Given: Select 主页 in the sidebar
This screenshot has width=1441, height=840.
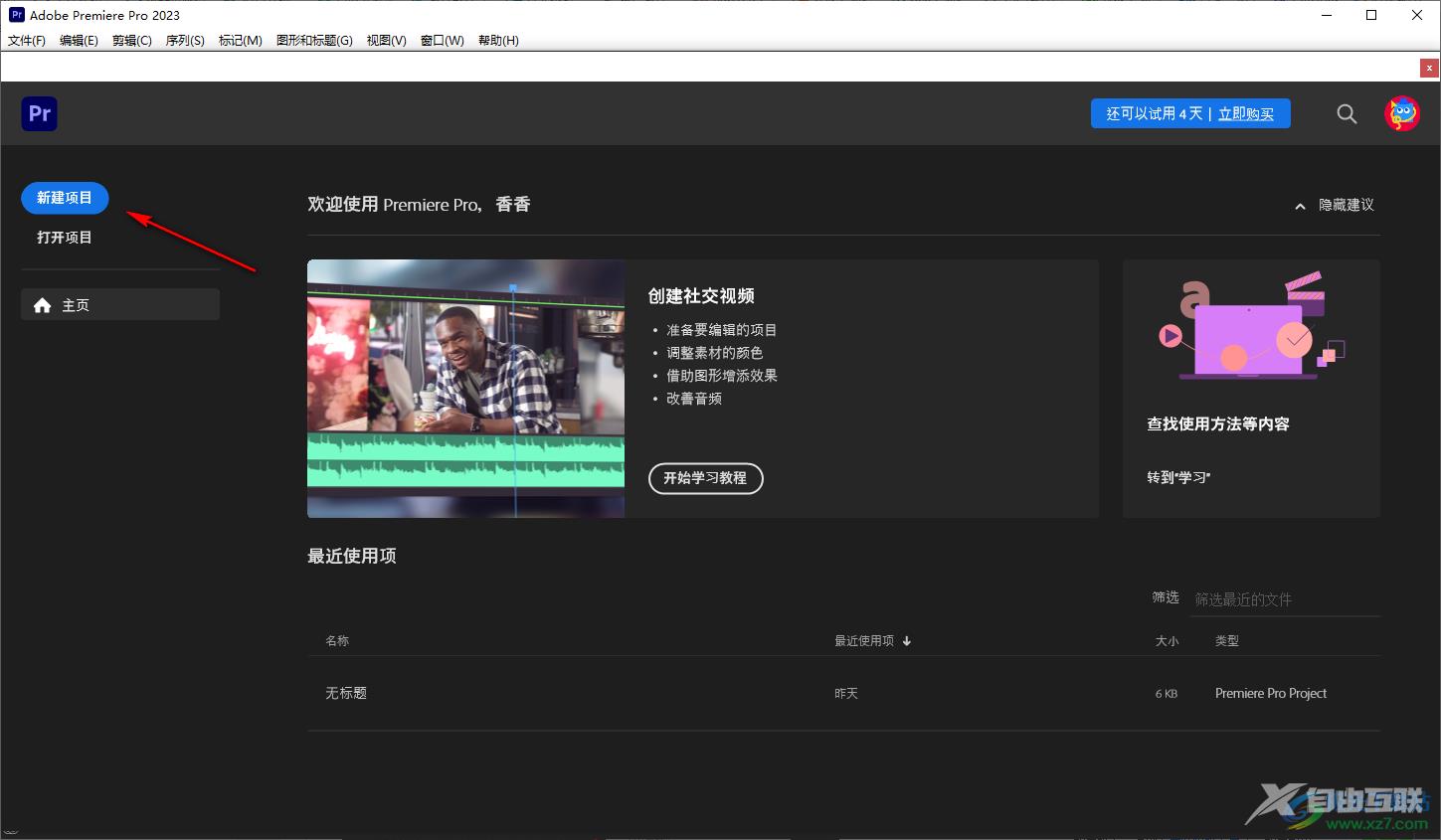Looking at the screenshot, I should point(120,305).
